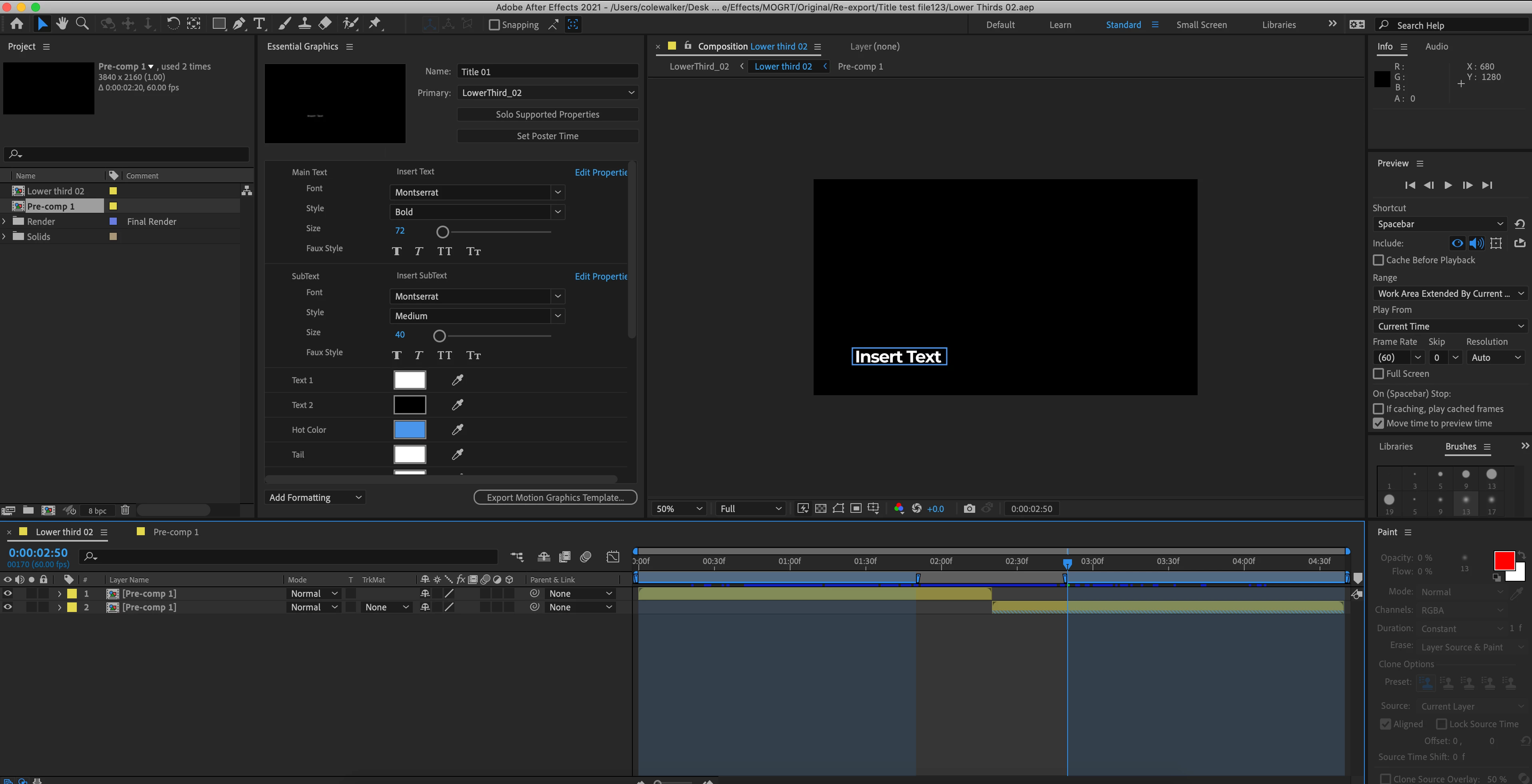Select the Pen tool in toolbar

click(239, 24)
